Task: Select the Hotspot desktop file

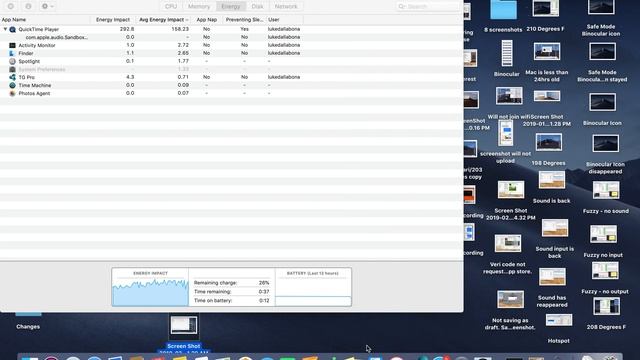Action: click(559, 320)
